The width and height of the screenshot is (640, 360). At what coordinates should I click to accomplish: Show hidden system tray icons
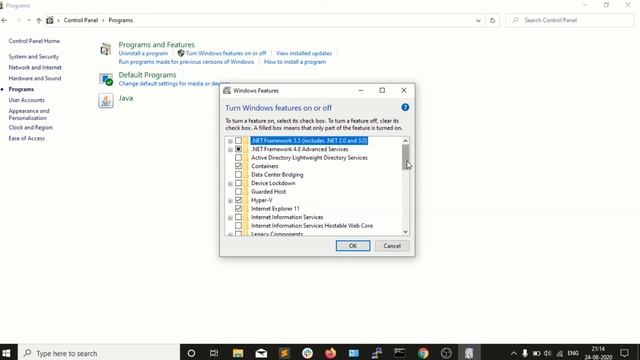513,353
